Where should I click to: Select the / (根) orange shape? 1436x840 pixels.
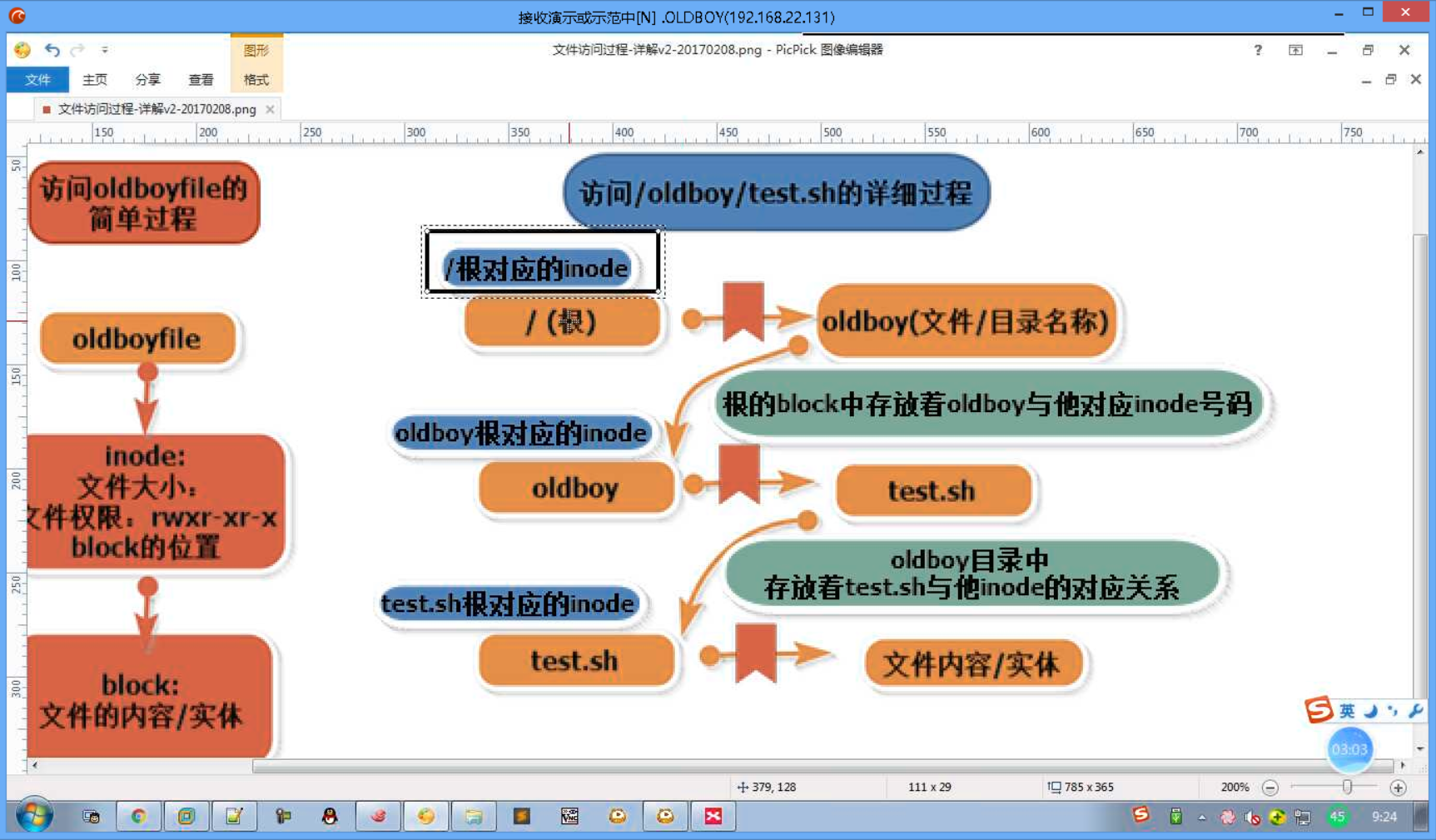(562, 321)
